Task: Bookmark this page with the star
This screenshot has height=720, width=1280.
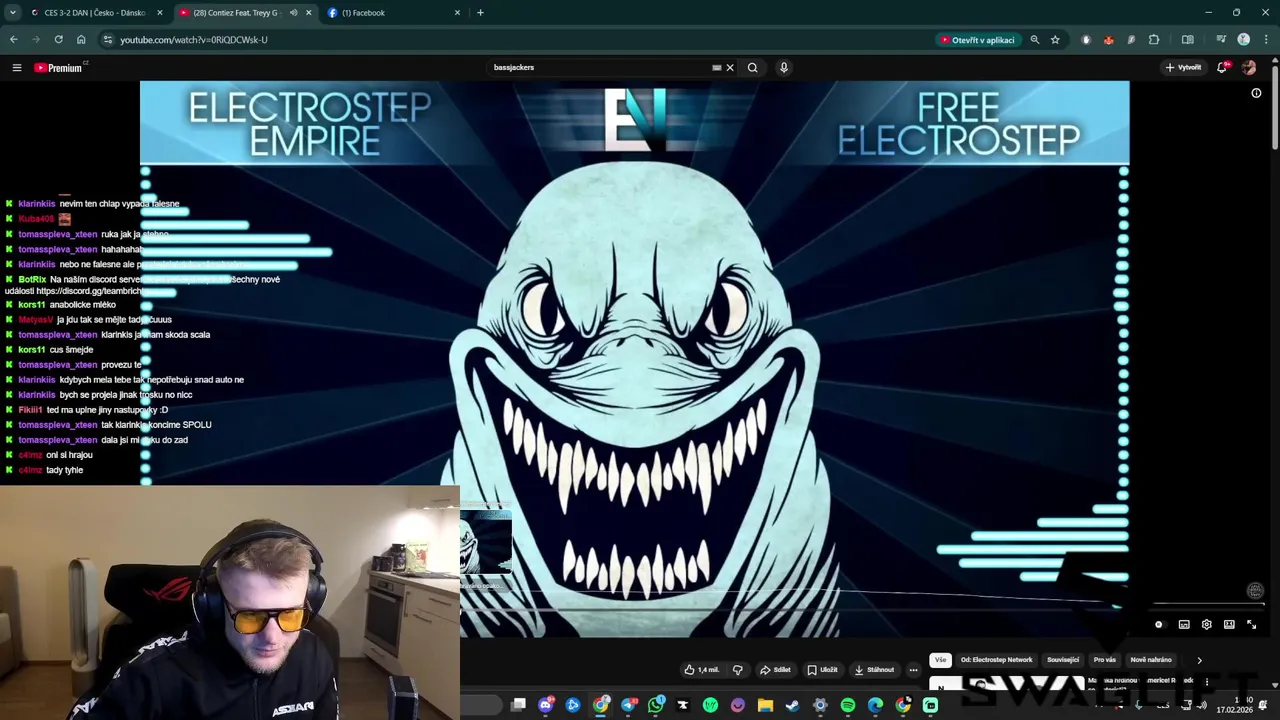Action: (x=1055, y=40)
